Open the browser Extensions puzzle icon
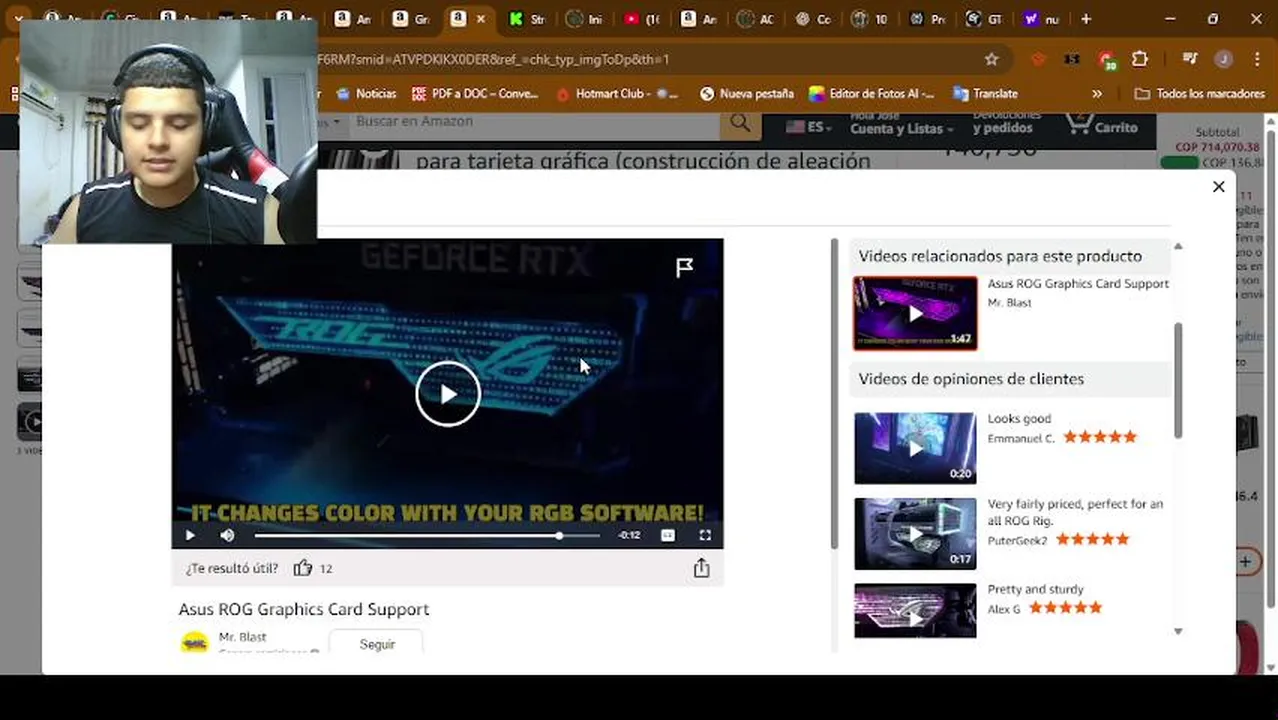Image resolution: width=1278 pixels, height=720 pixels. [x=1140, y=59]
